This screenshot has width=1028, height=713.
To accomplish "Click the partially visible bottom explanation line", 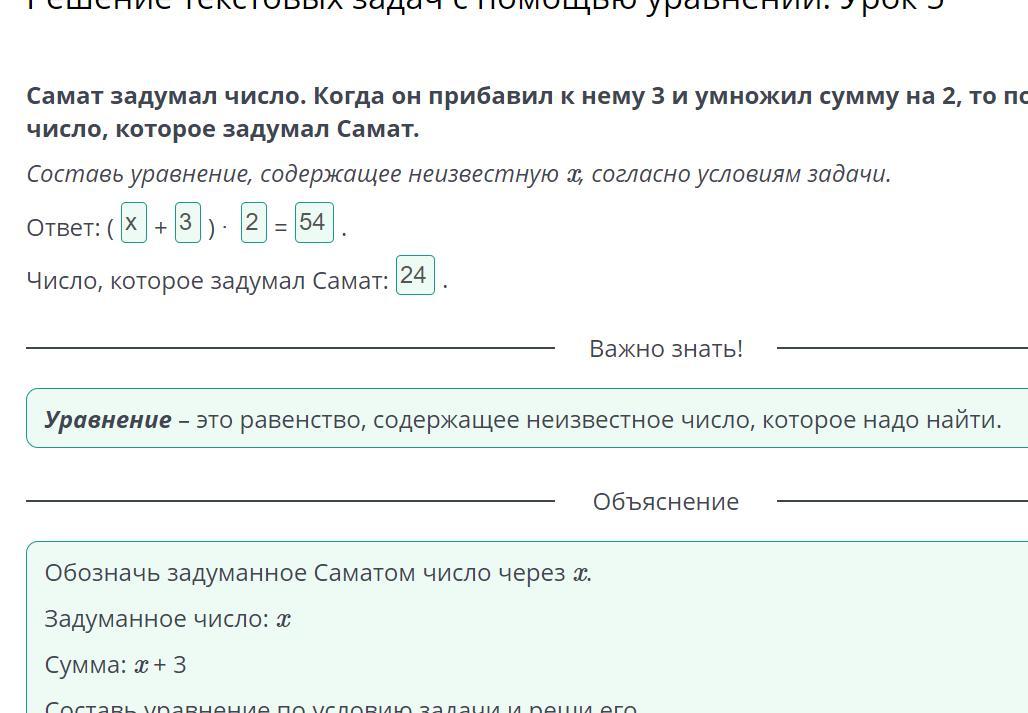I will click(340, 706).
